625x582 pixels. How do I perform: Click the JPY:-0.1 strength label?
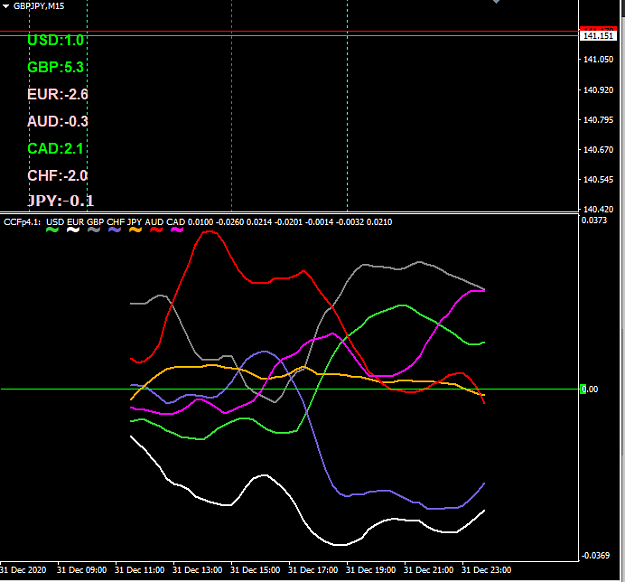pyautogui.click(x=61, y=201)
